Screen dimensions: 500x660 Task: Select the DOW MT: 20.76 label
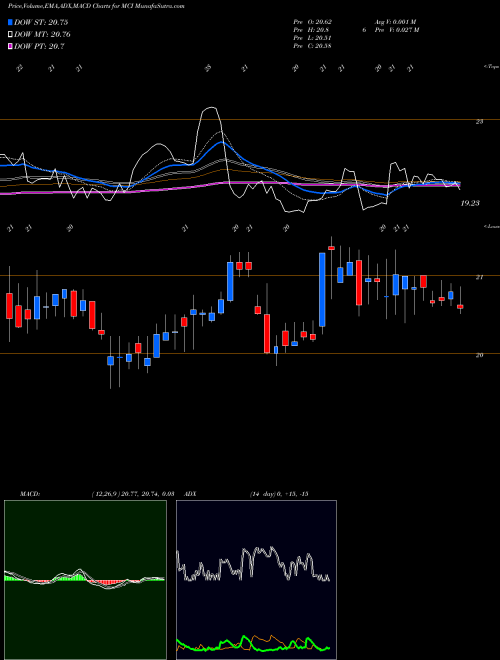[x=42, y=34]
